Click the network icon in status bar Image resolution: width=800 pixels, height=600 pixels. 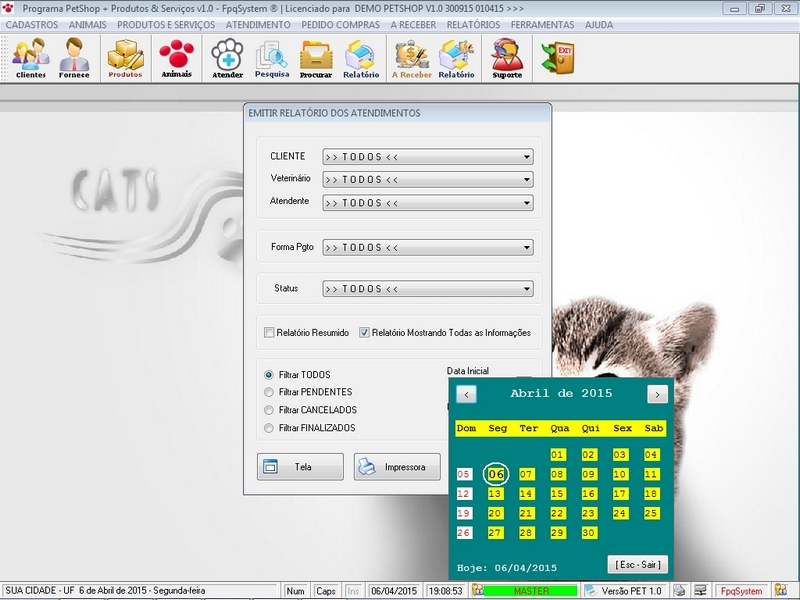(701, 590)
